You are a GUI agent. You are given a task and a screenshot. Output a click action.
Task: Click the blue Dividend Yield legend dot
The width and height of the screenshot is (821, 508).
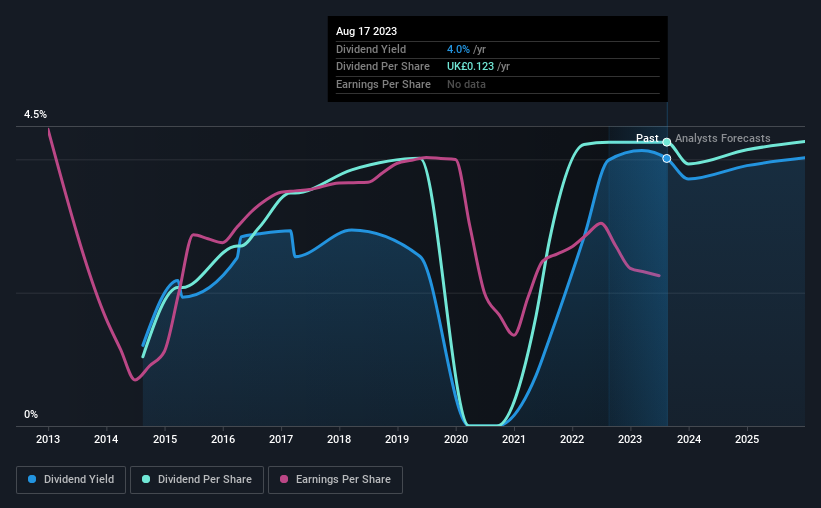coord(32,479)
